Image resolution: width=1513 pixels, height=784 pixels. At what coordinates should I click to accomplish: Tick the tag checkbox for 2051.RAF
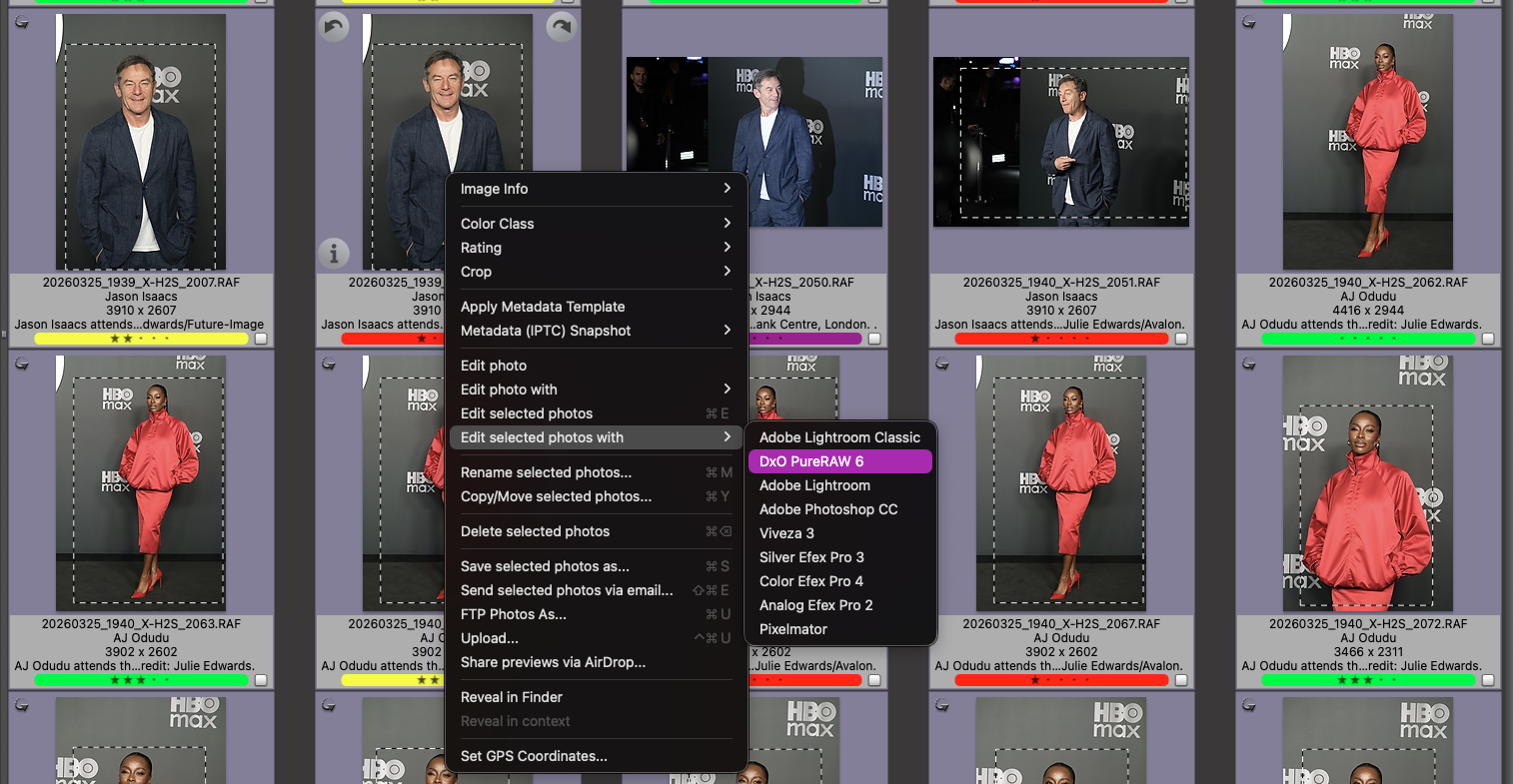(x=1181, y=340)
